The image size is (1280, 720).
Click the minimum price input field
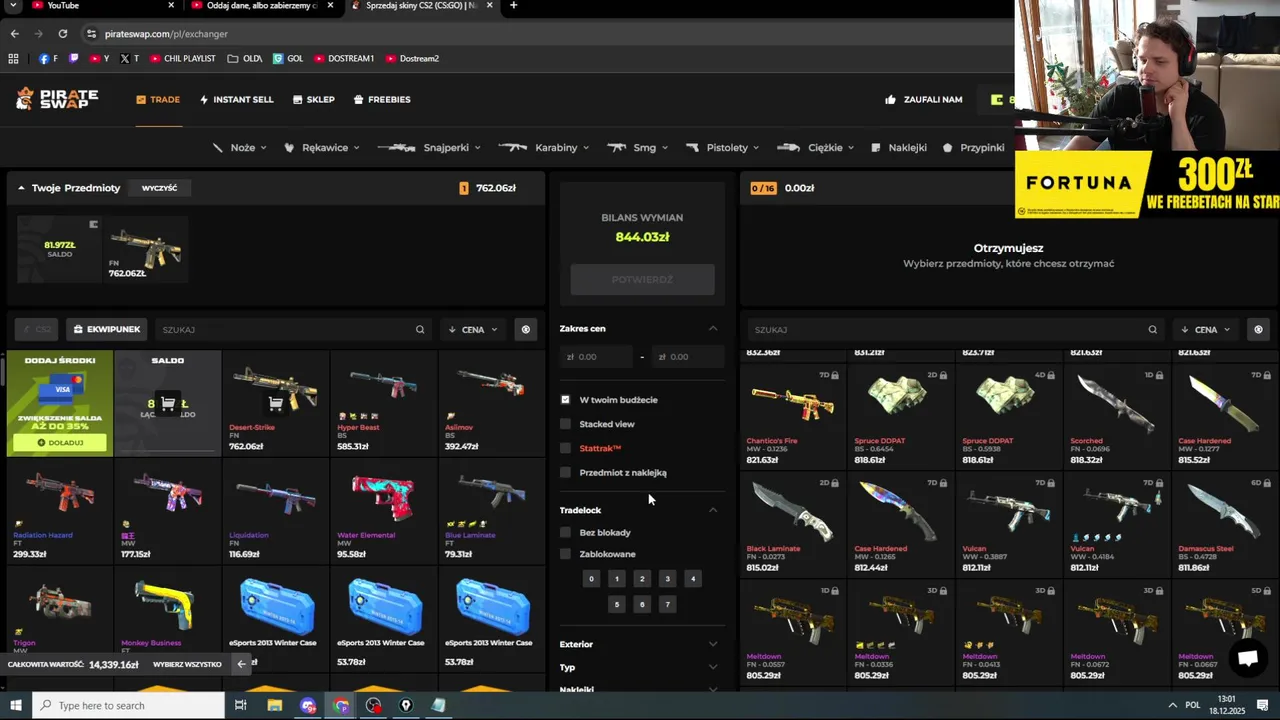pyautogui.click(x=597, y=356)
